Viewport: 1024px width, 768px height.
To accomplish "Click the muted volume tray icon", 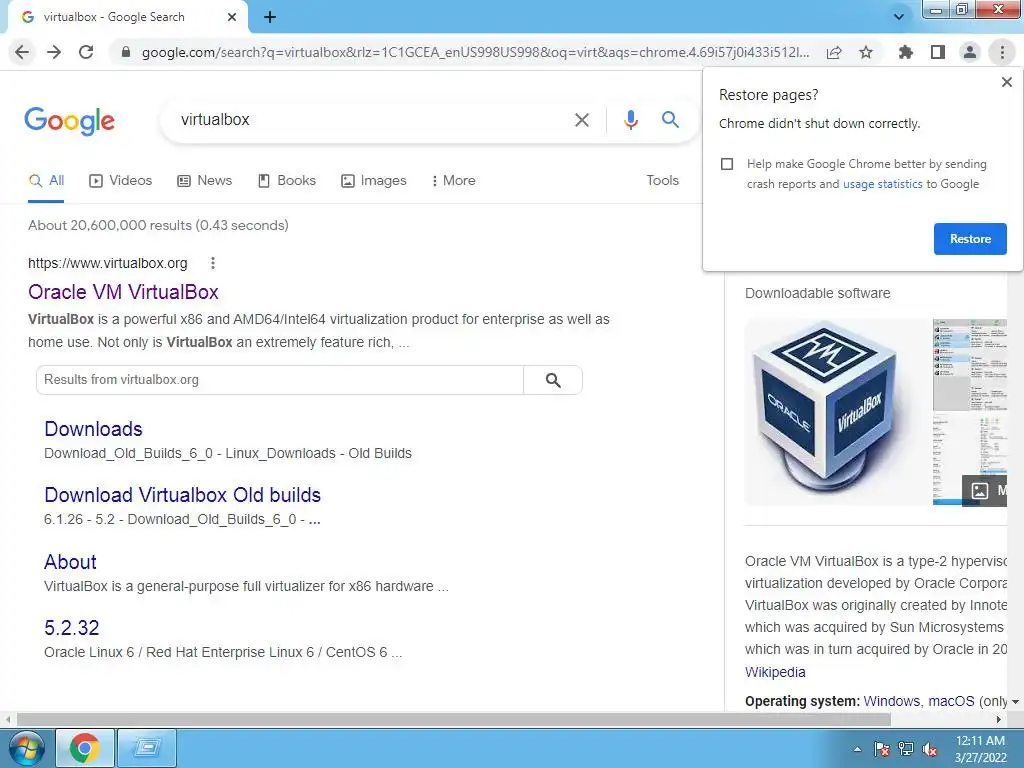I will [930, 749].
